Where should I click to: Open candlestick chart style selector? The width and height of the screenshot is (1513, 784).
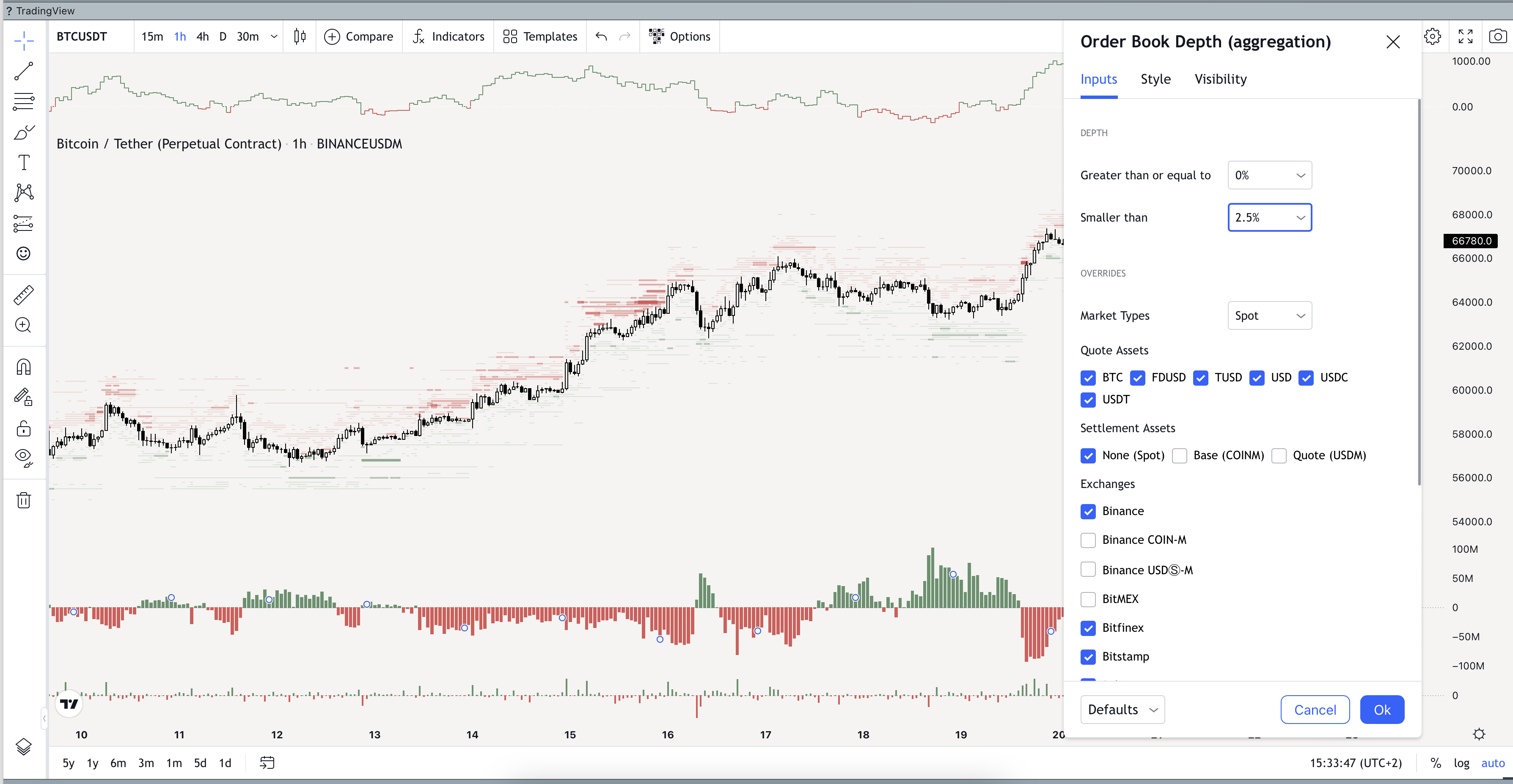coord(300,36)
